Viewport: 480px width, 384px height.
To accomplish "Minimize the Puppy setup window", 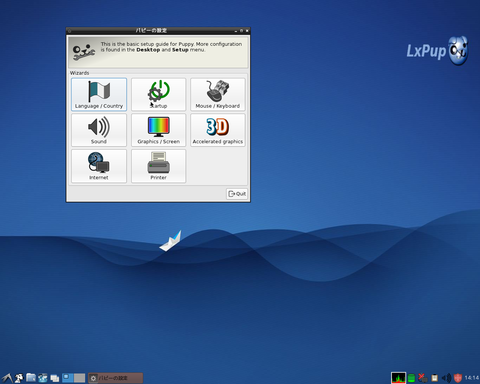I will coord(236,31).
